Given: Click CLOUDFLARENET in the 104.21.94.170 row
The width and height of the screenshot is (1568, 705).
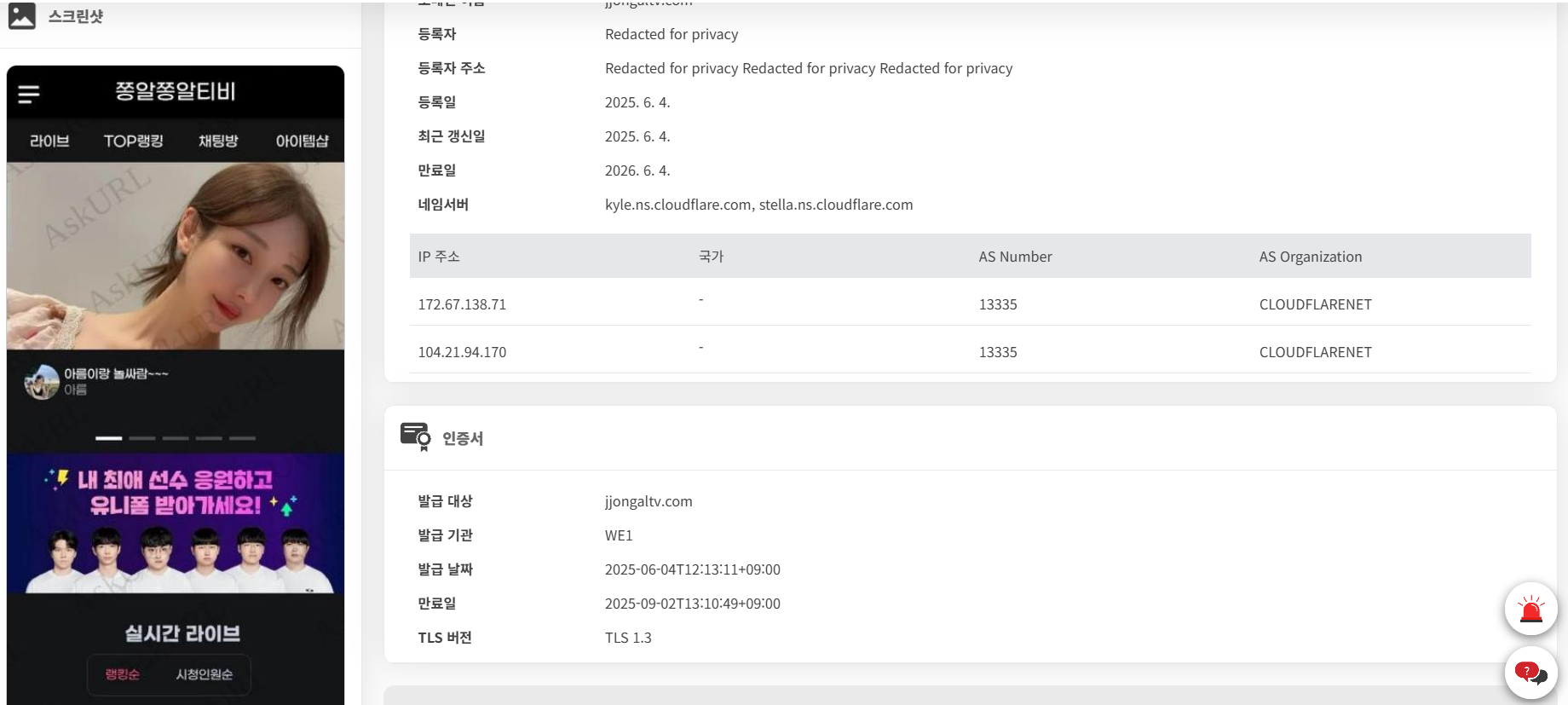Looking at the screenshot, I should click(x=1316, y=352).
